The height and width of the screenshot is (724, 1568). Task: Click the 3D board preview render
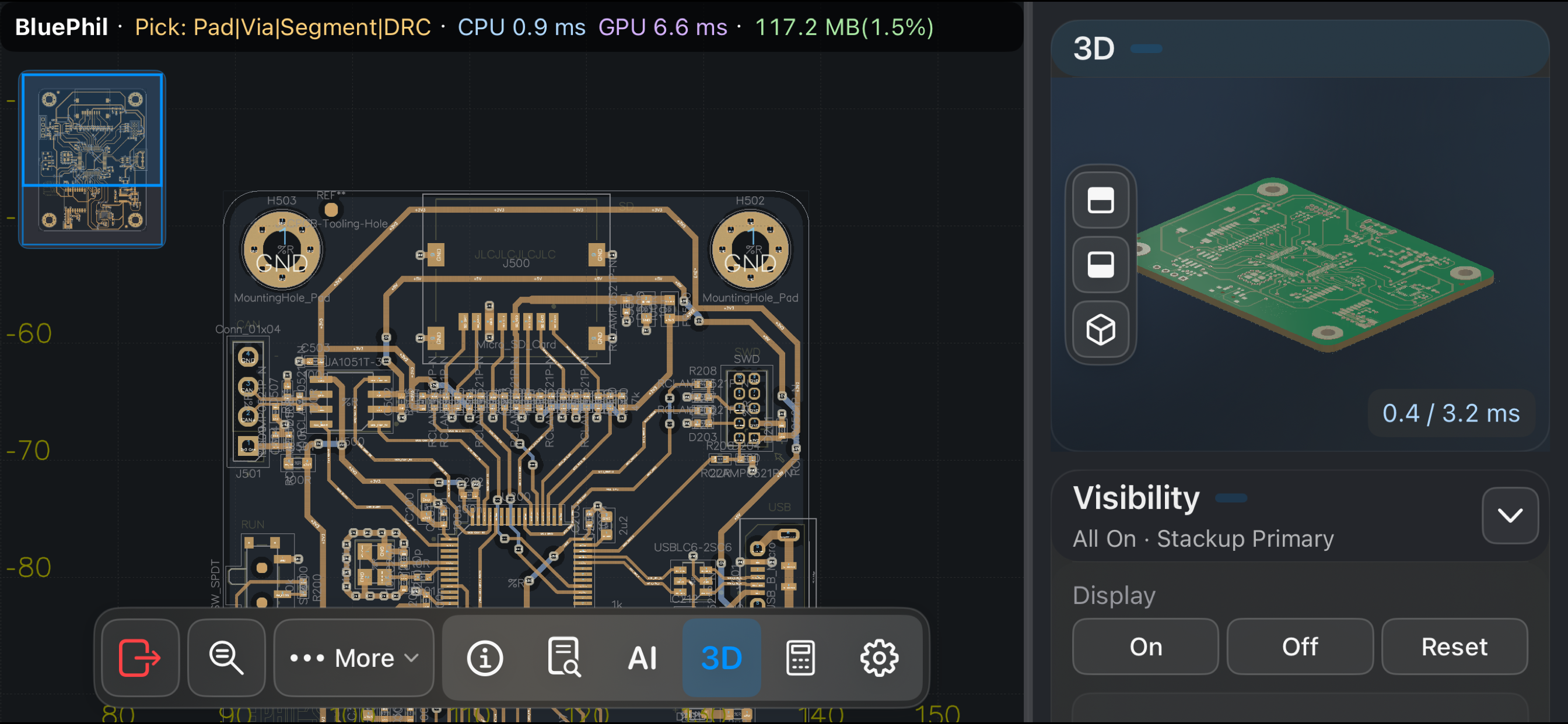(x=1314, y=265)
